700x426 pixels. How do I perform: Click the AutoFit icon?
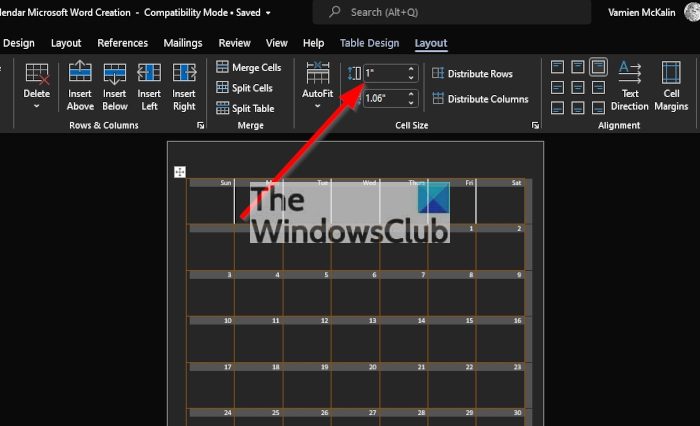[x=317, y=73]
